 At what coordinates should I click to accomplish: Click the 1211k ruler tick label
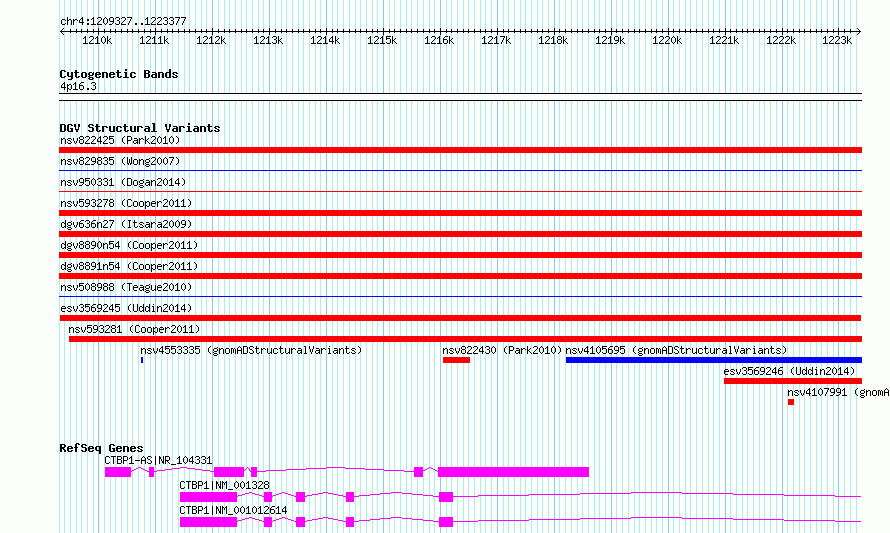[x=154, y=40]
